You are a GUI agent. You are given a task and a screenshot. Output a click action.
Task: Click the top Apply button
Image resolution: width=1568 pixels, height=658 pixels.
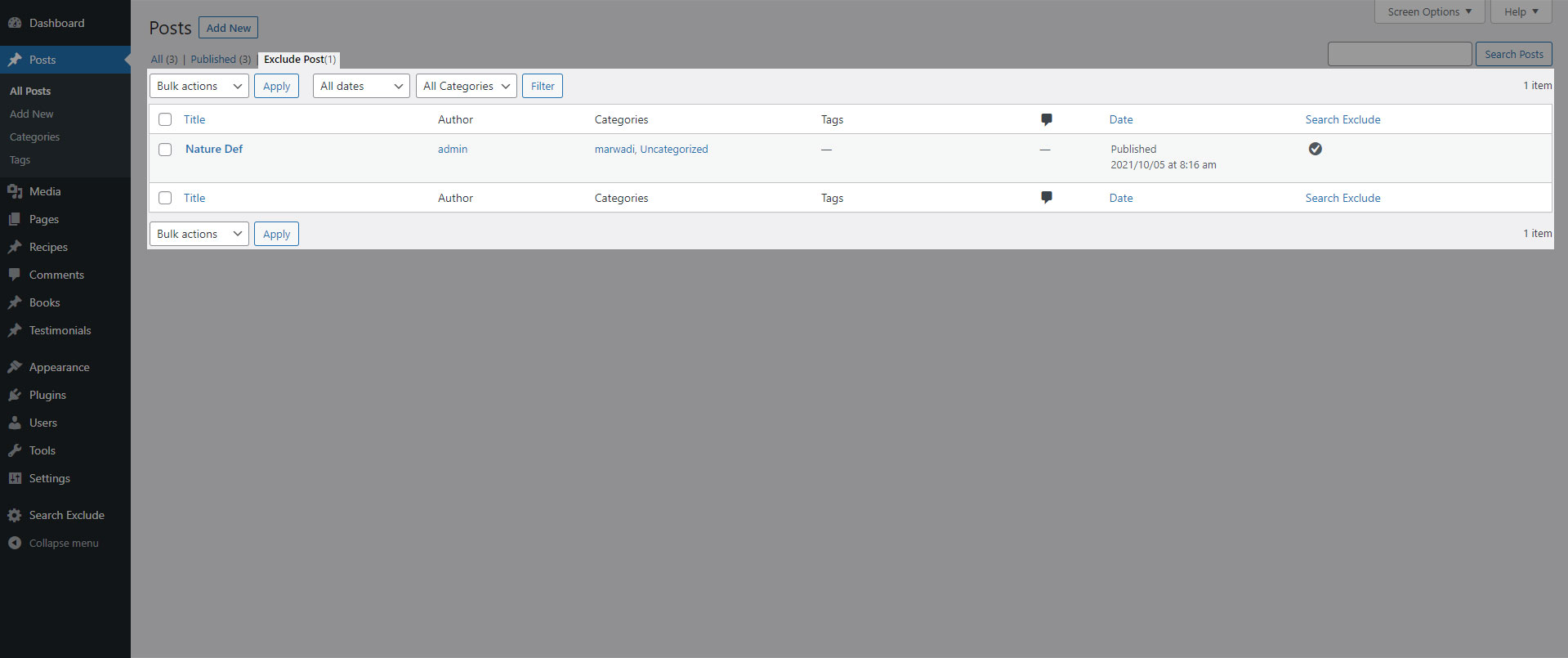coord(276,86)
